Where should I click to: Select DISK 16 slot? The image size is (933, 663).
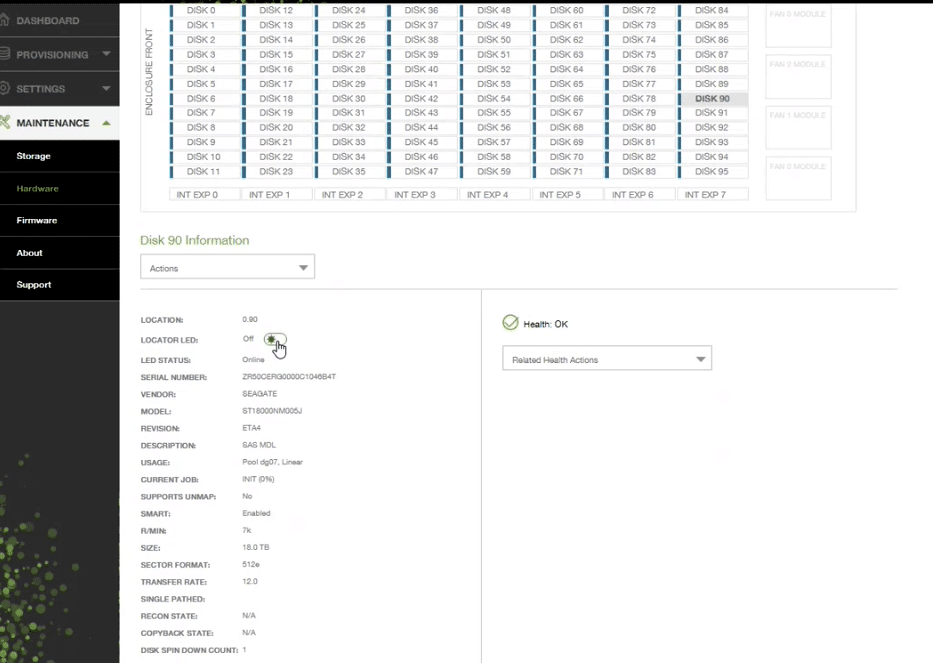pyautogui.click(x=277, y=69)
